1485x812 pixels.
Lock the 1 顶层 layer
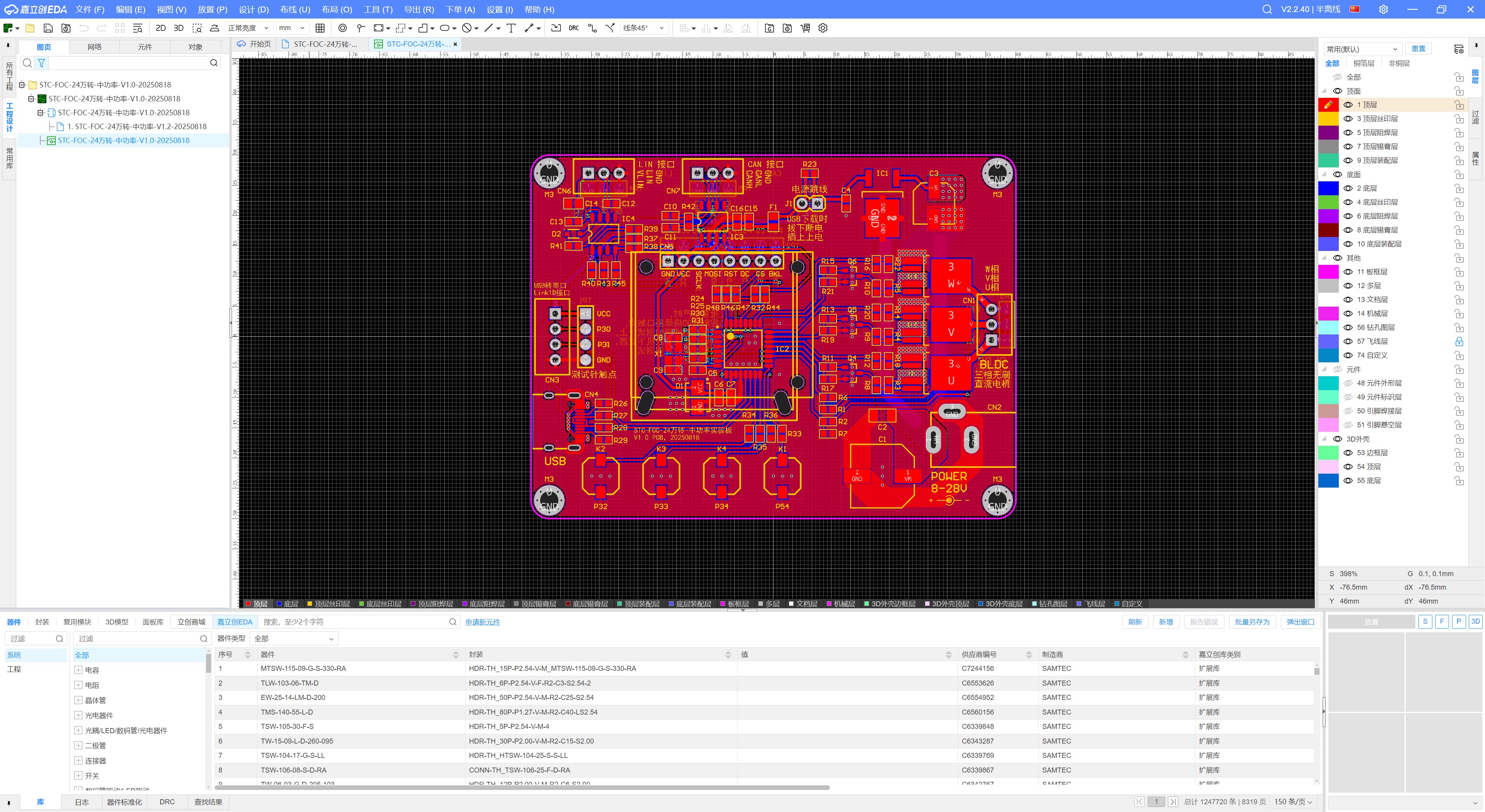1458,105
